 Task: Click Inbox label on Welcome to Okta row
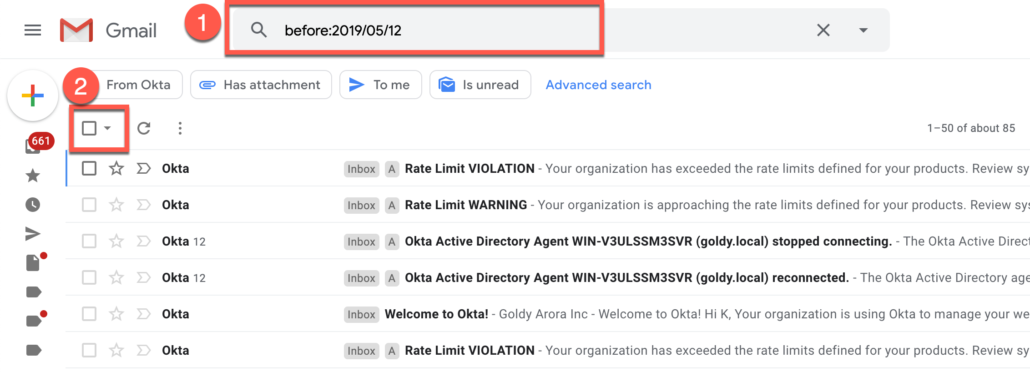pyautogui.click(x=361, y=314)
